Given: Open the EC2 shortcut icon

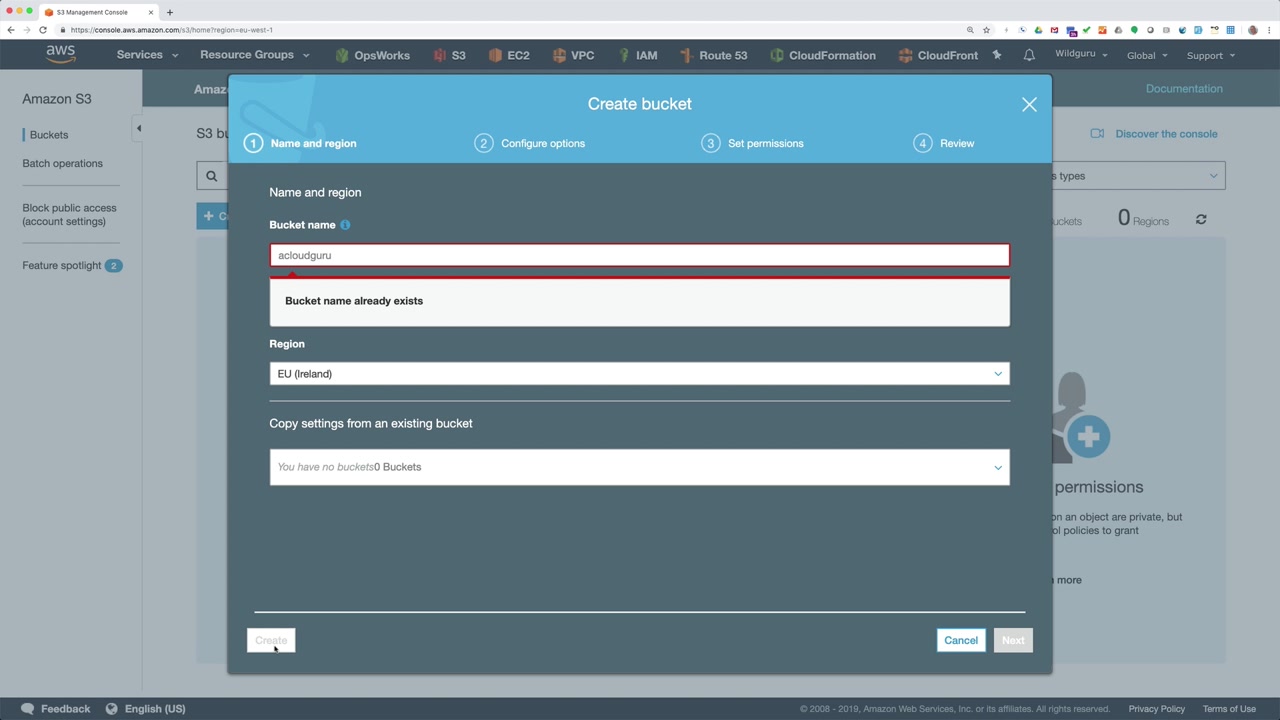Looking at the screenshot, I should coord(495,55).
